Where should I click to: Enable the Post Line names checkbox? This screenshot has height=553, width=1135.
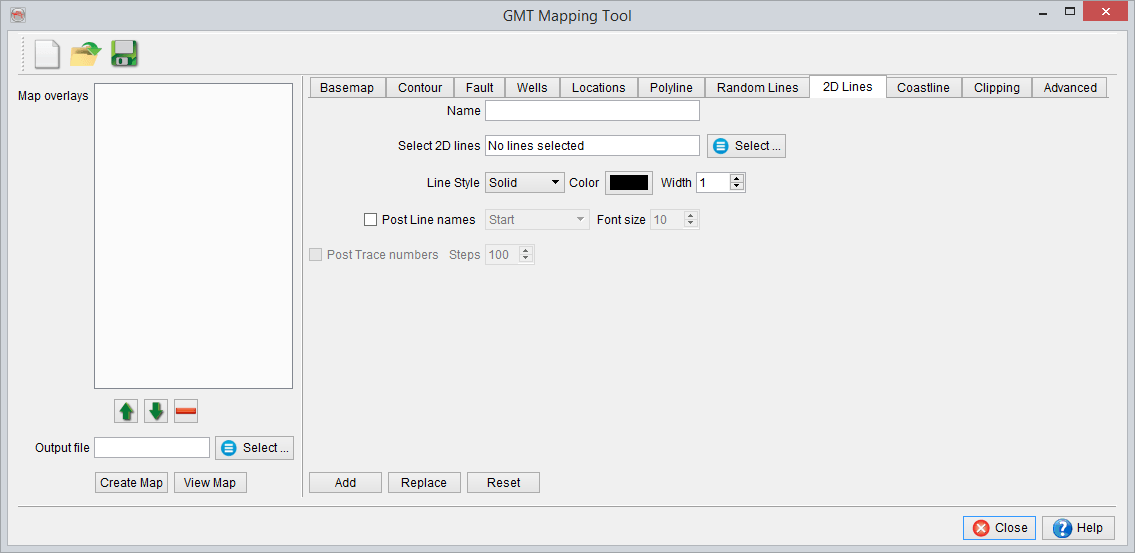(x=371, y=220)
